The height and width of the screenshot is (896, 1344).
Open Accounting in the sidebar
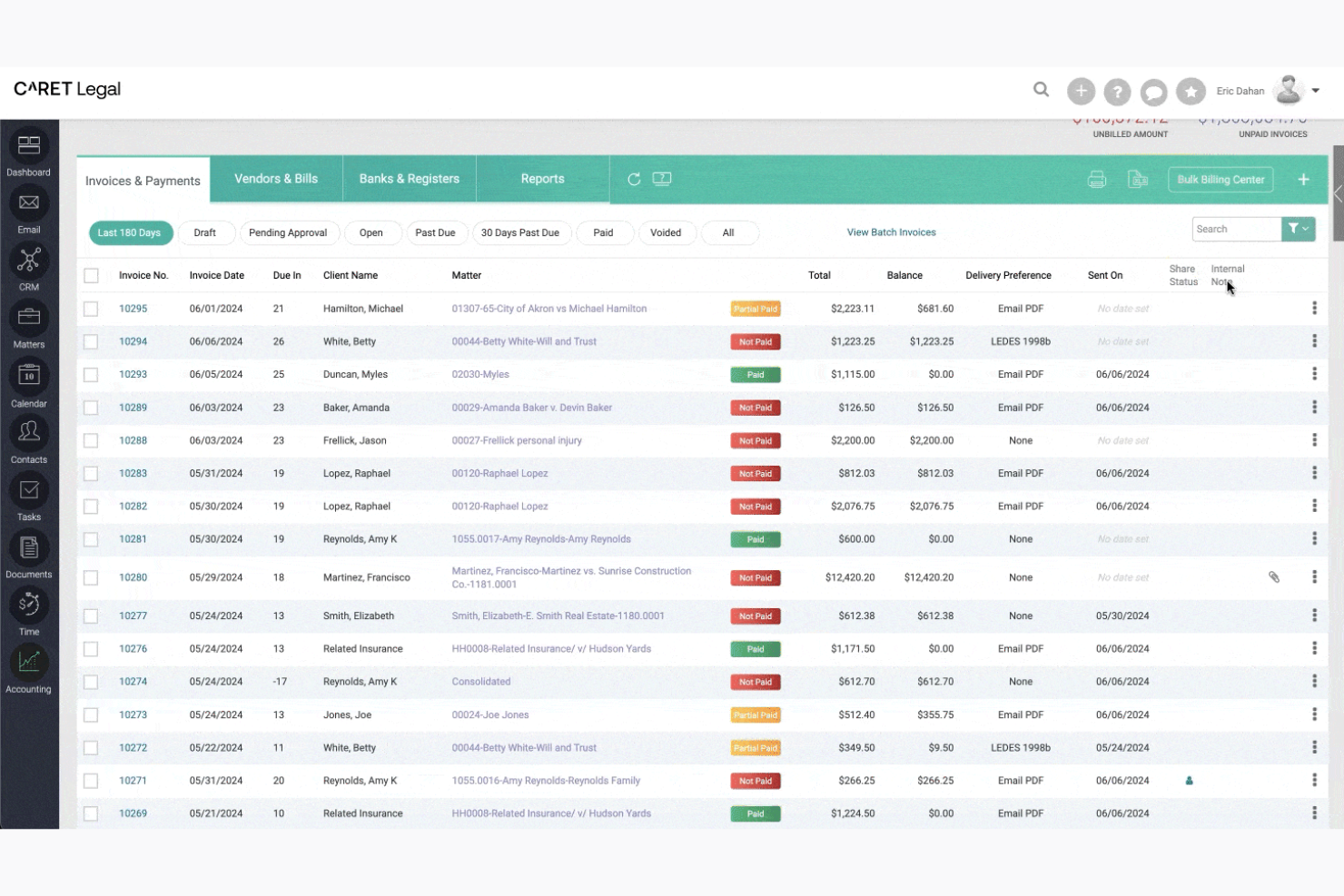tap(29, 662)
